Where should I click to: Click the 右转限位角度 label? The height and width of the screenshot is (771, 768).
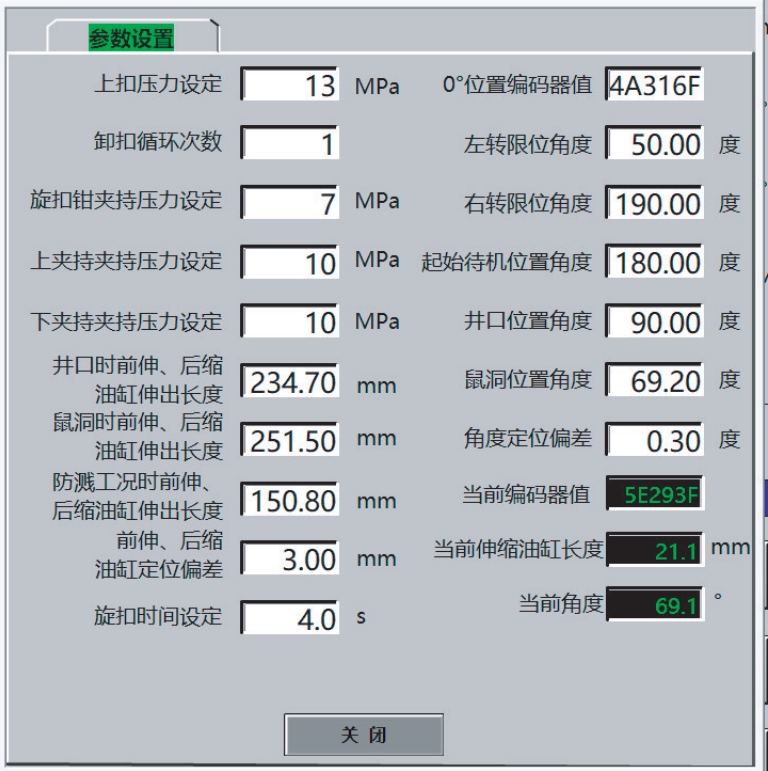[x=528, y=203]
